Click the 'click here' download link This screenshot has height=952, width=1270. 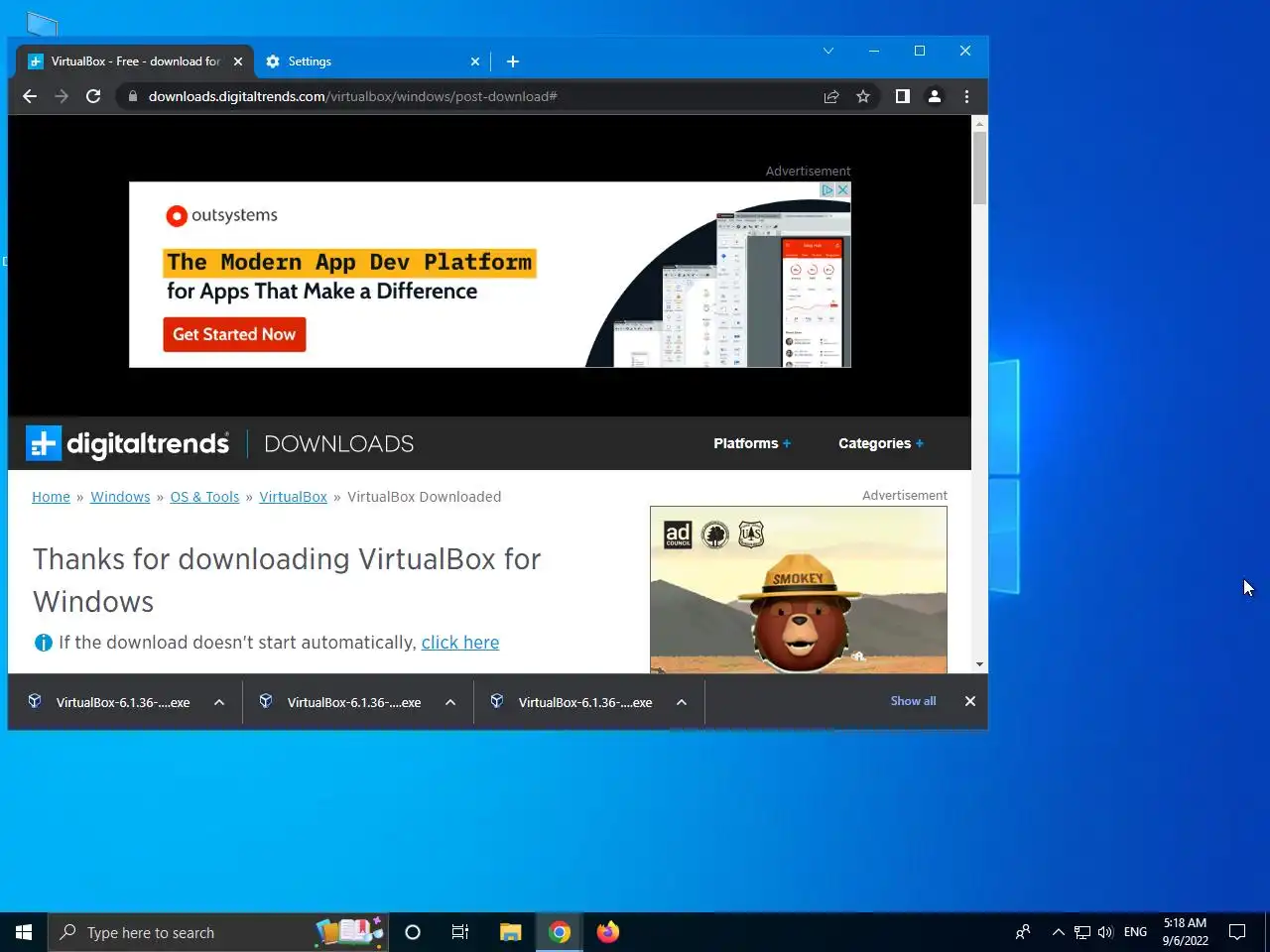click(x=460, y=643)
